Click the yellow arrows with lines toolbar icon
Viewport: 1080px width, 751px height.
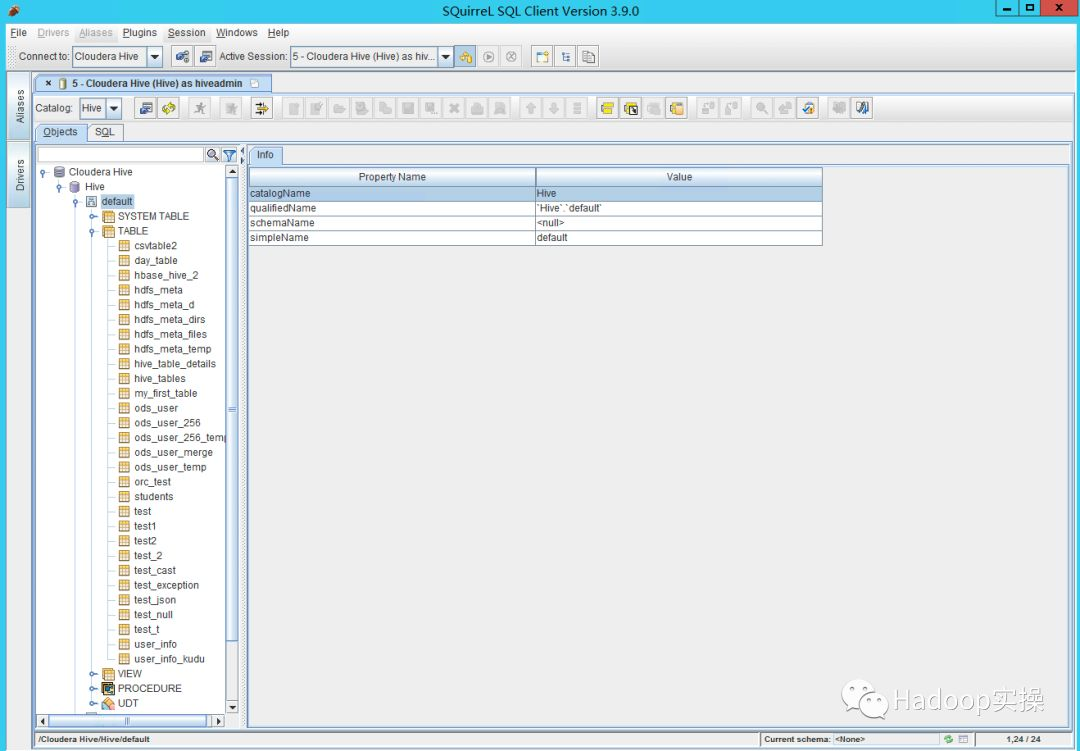click(262, 108)
